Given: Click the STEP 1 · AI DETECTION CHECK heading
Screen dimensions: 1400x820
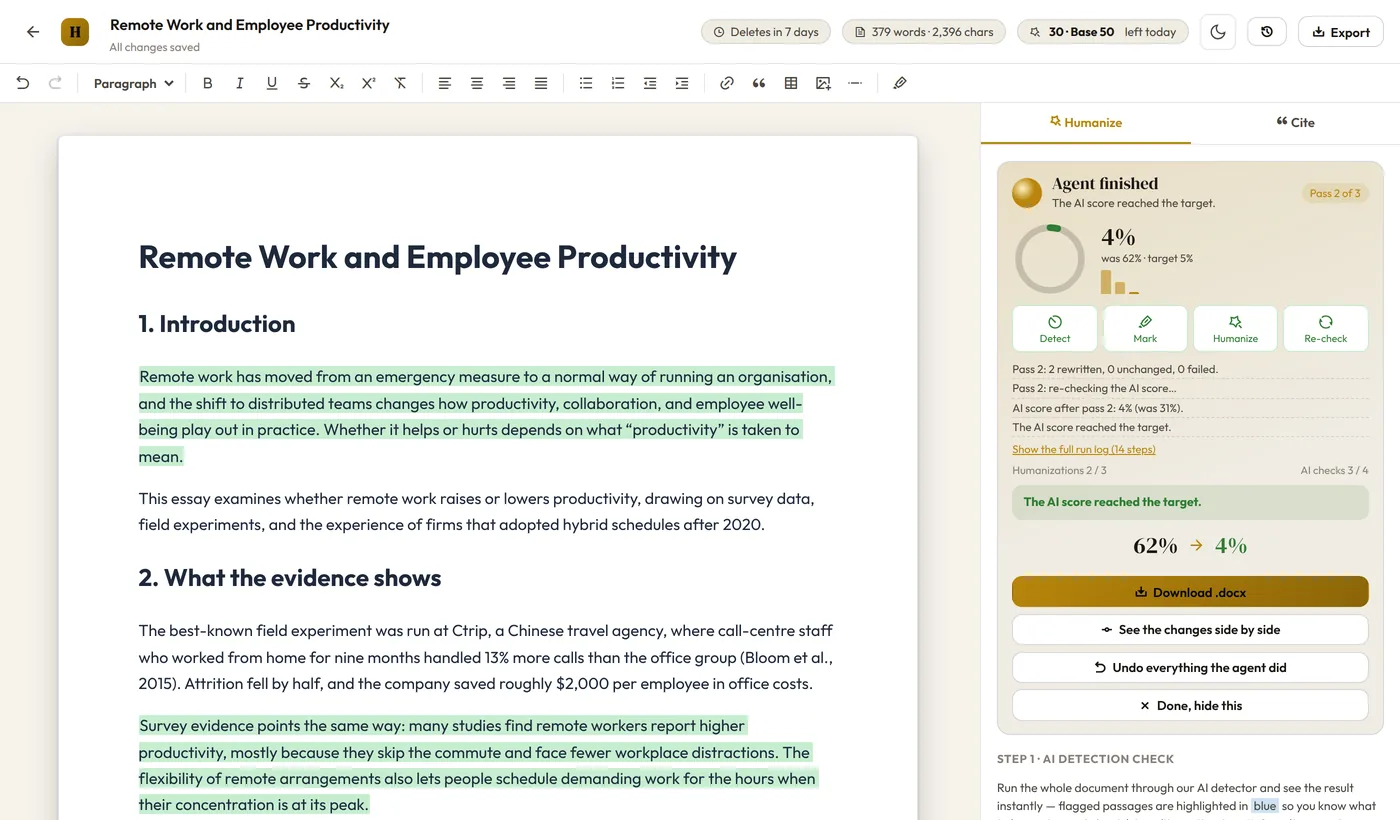Looking at the screenshot, I should (x=1085, y=759).
